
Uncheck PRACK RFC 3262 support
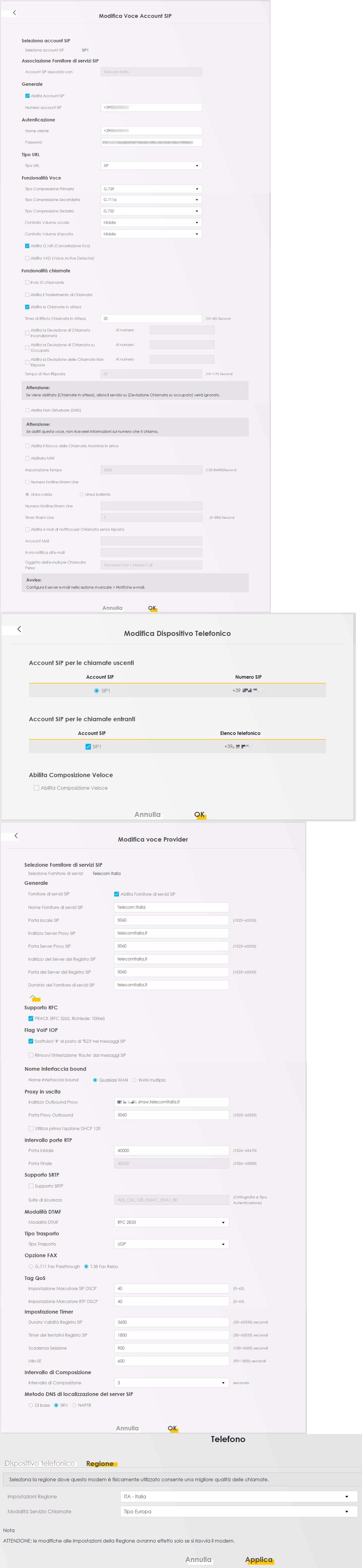pyautogui.click(x=31, y=1018)
